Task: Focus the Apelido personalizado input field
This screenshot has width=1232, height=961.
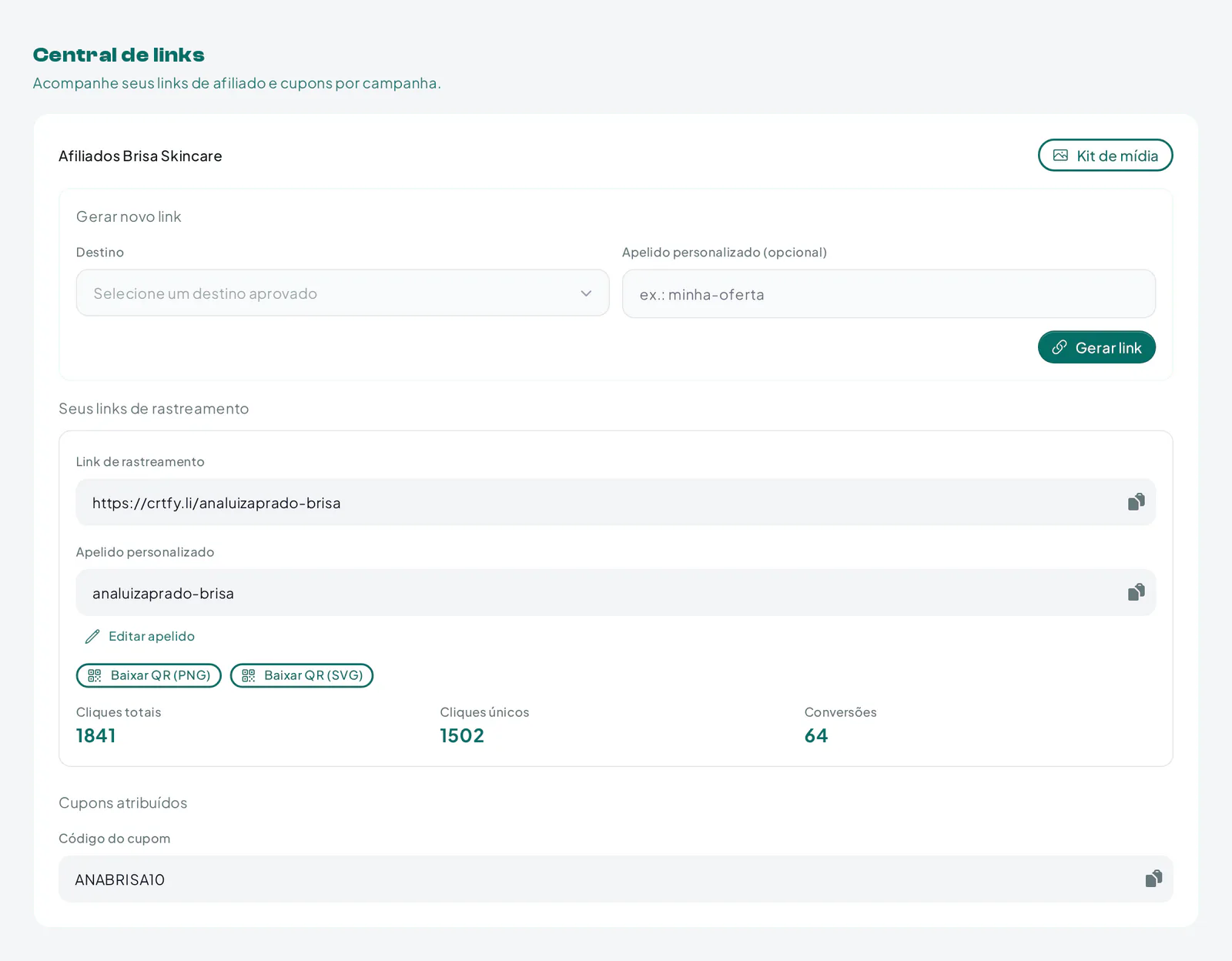Action: tap(889, 293)
